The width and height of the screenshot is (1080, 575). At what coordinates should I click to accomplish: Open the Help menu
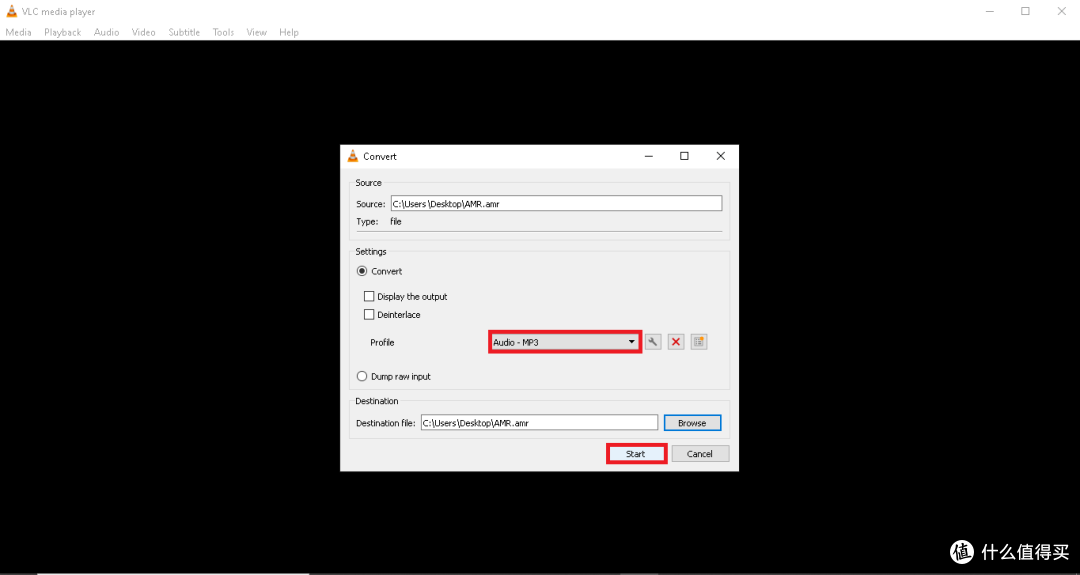[x=289, y=32]
